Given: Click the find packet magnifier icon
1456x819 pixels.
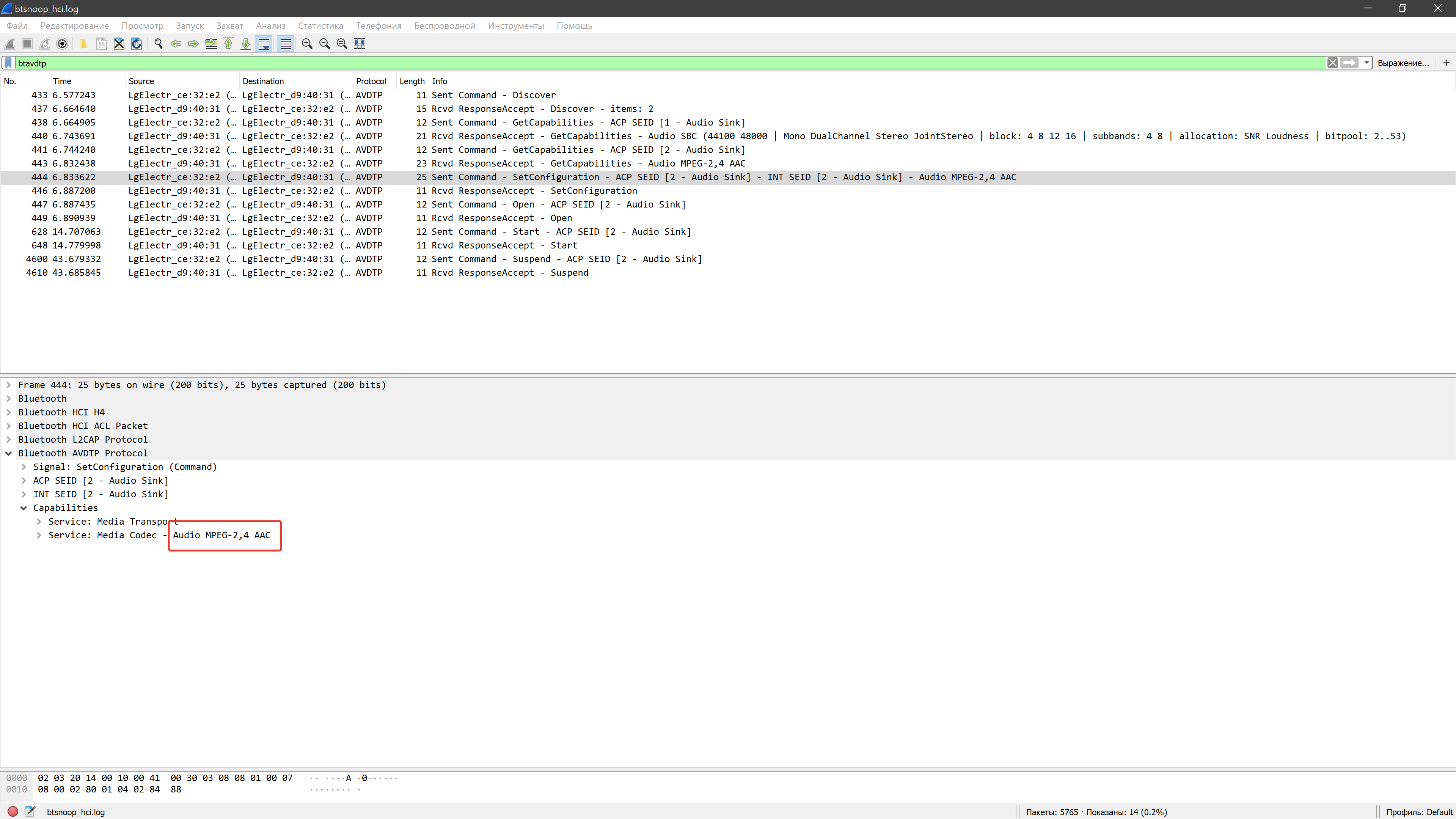Looking at the screenshot, I should tap(158, 44).
